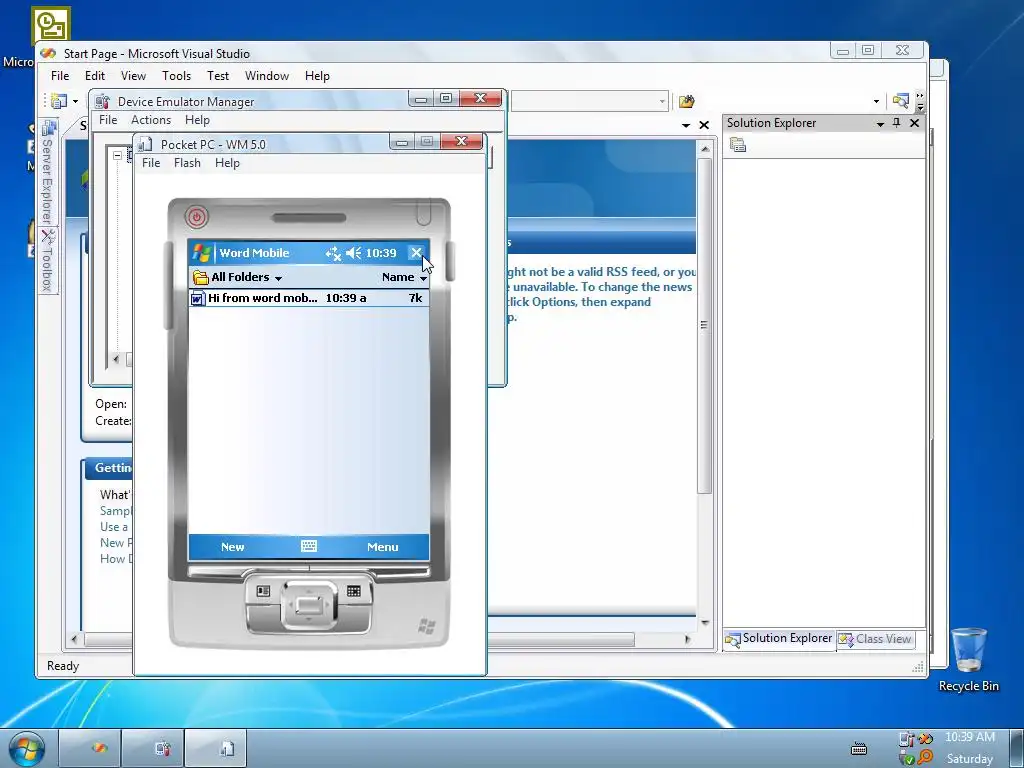Open the Pocket PC Flash menu

tap(187, 163)
